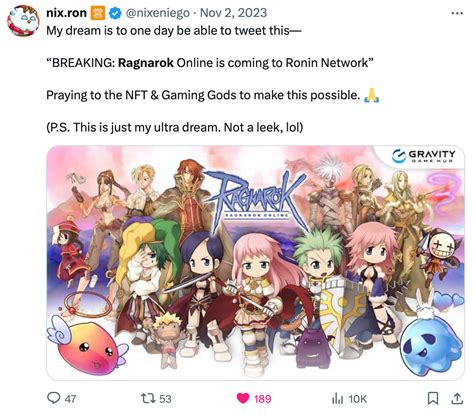Open the reply comment icon
The width and height of the screenshot is (474, 414).
pyautogui.click(x=53, y=398)
